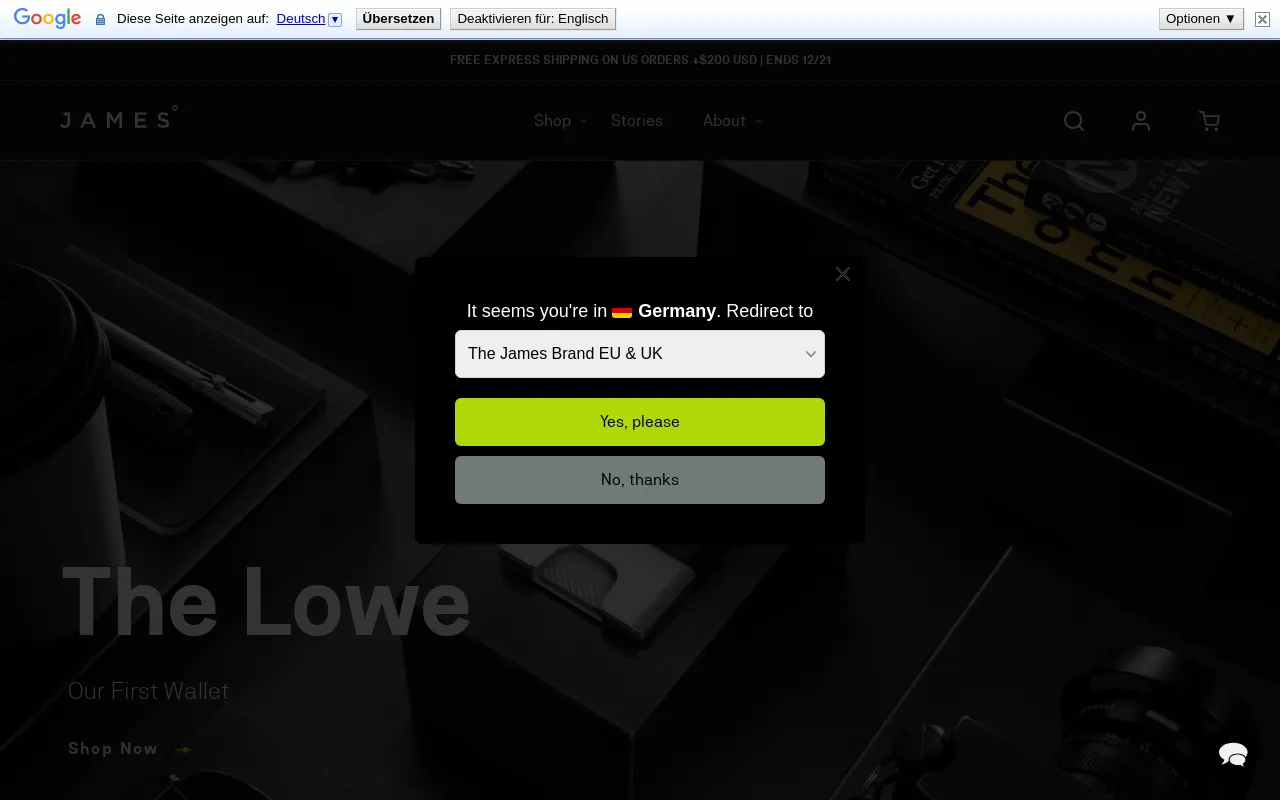Open the chat support bubble
Viewport: 1280px width, 800px height.
pos(1233,755)
